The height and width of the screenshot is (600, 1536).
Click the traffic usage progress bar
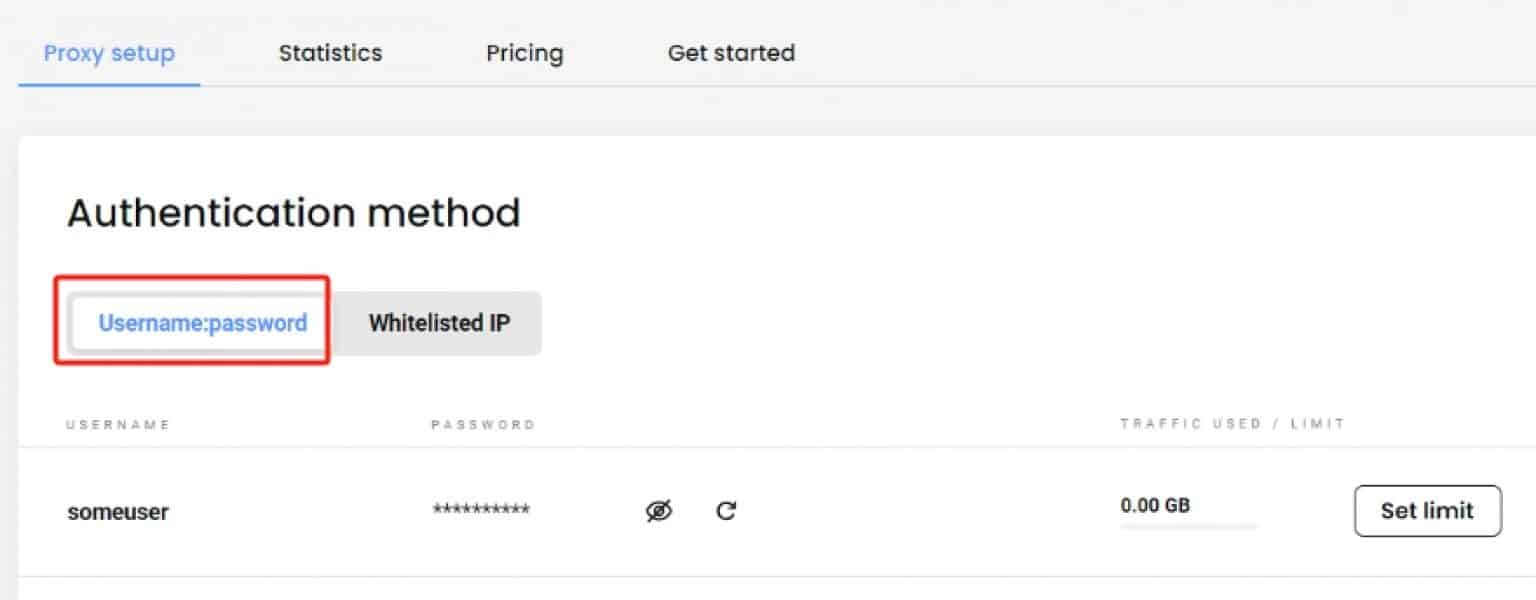(x=1188, y=524)
